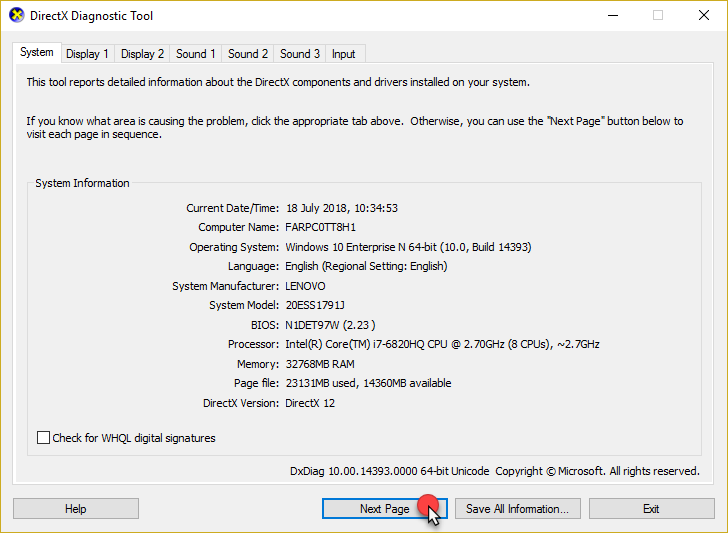Open the Sound 3 tab
Screen dimensions: 728x533
tap(299, 54)
